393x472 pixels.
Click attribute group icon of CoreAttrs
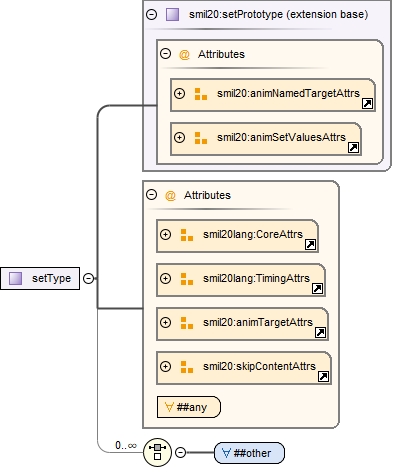(187, 235)
